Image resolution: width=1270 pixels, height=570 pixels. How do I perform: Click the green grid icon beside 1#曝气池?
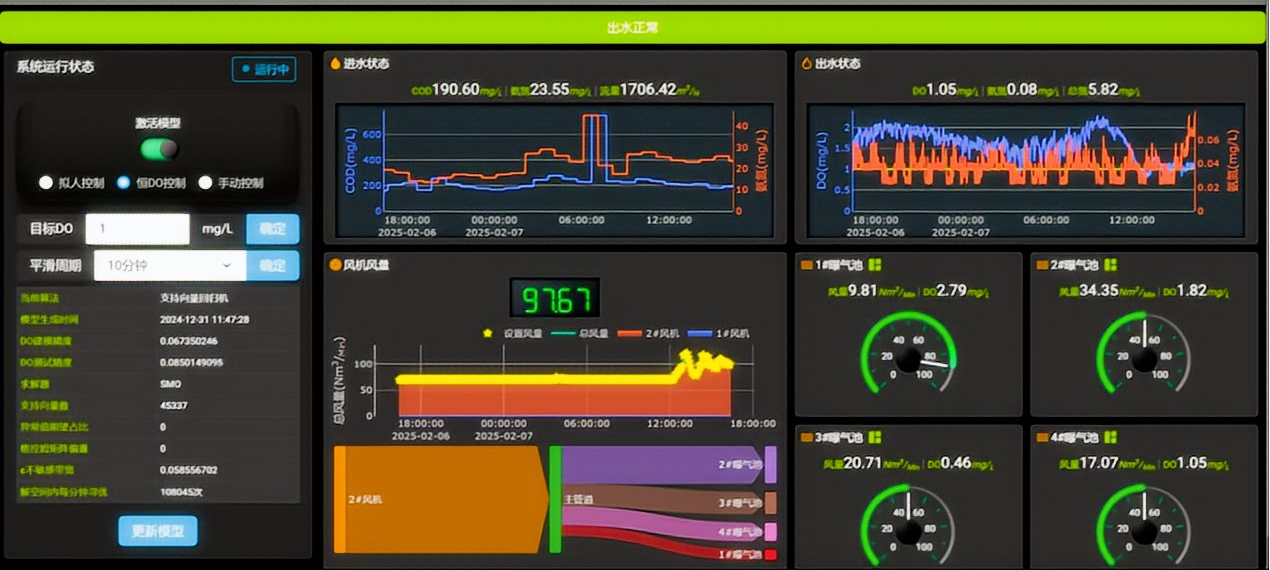874,265
